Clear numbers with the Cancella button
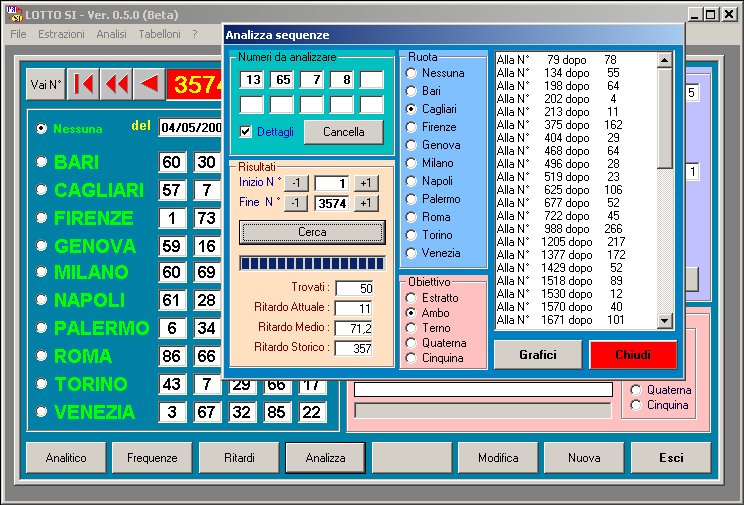744x505 pixels. click(343, 132)
